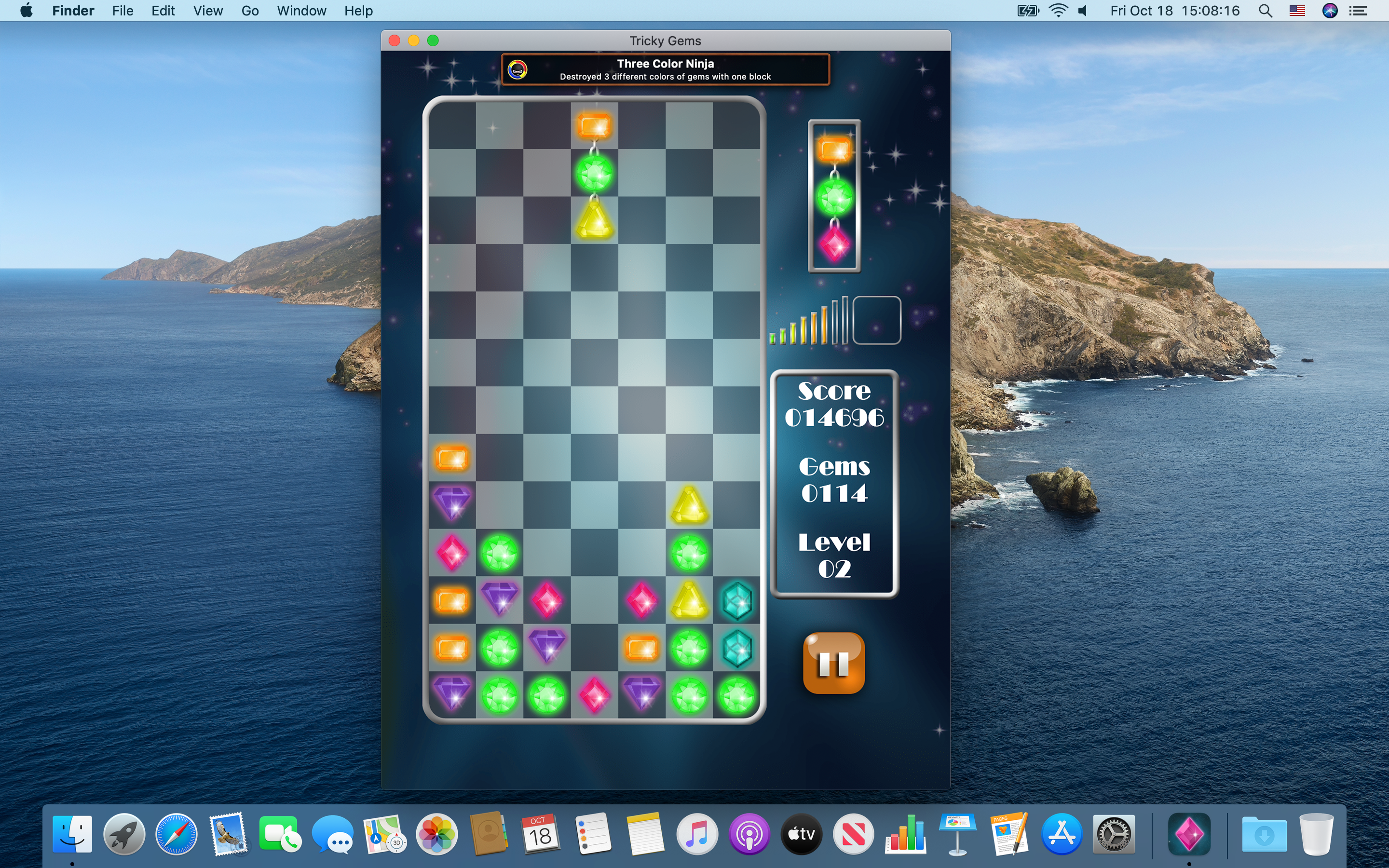Viewport: 1389px width, 868px height.
Task: Open Reminders from the Dock
Action: coord(593,834)
